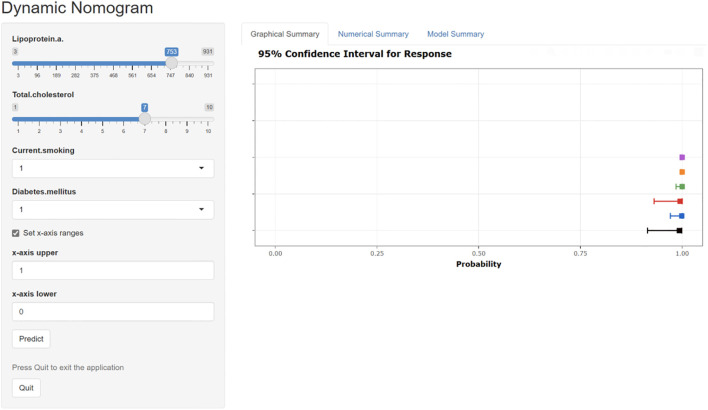Click the Diabetes.mellitus dropdown arrow
This screenshot has width=708, height=410.
tap(201, 209)
